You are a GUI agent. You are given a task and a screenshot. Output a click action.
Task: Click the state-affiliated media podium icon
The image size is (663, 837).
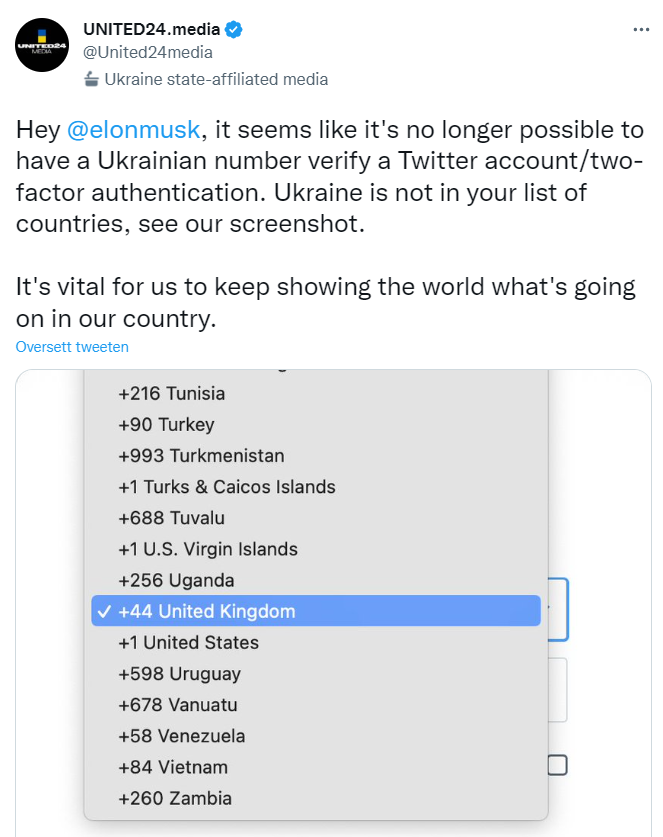(91, 80)
